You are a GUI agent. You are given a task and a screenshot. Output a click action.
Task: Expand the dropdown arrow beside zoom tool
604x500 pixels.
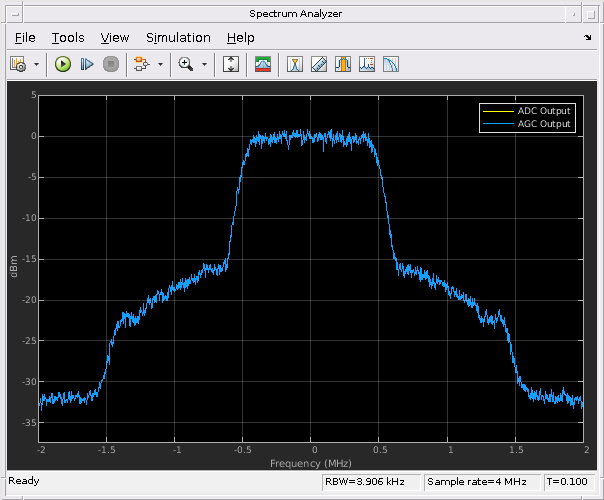click(205, 64)
